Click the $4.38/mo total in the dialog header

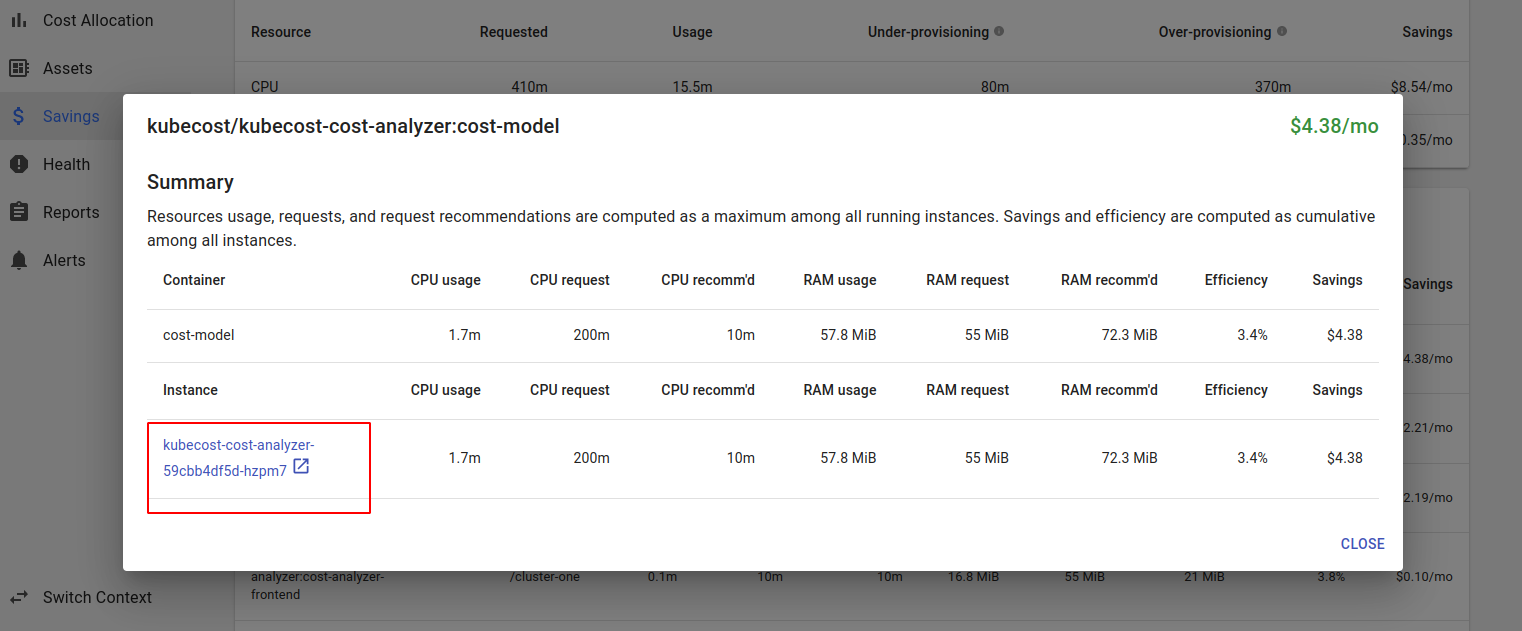coord(1334,126)
